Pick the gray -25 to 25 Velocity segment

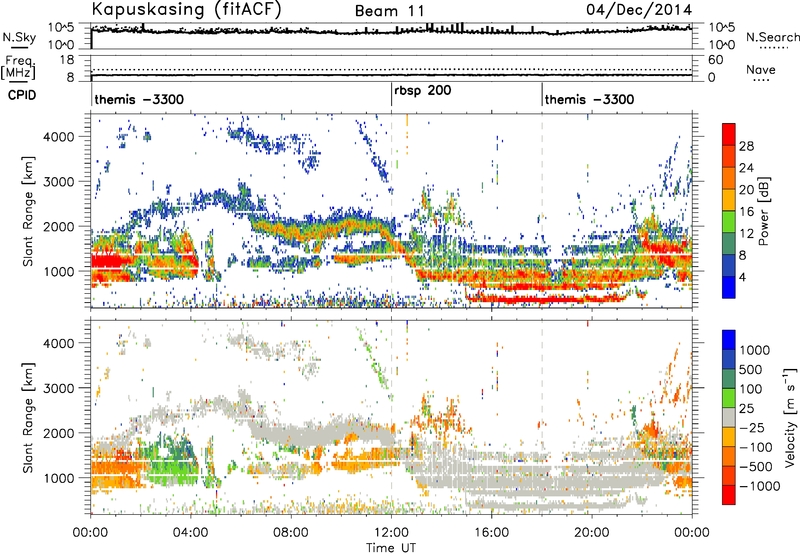pyautogui.click(x=729, y=417)
